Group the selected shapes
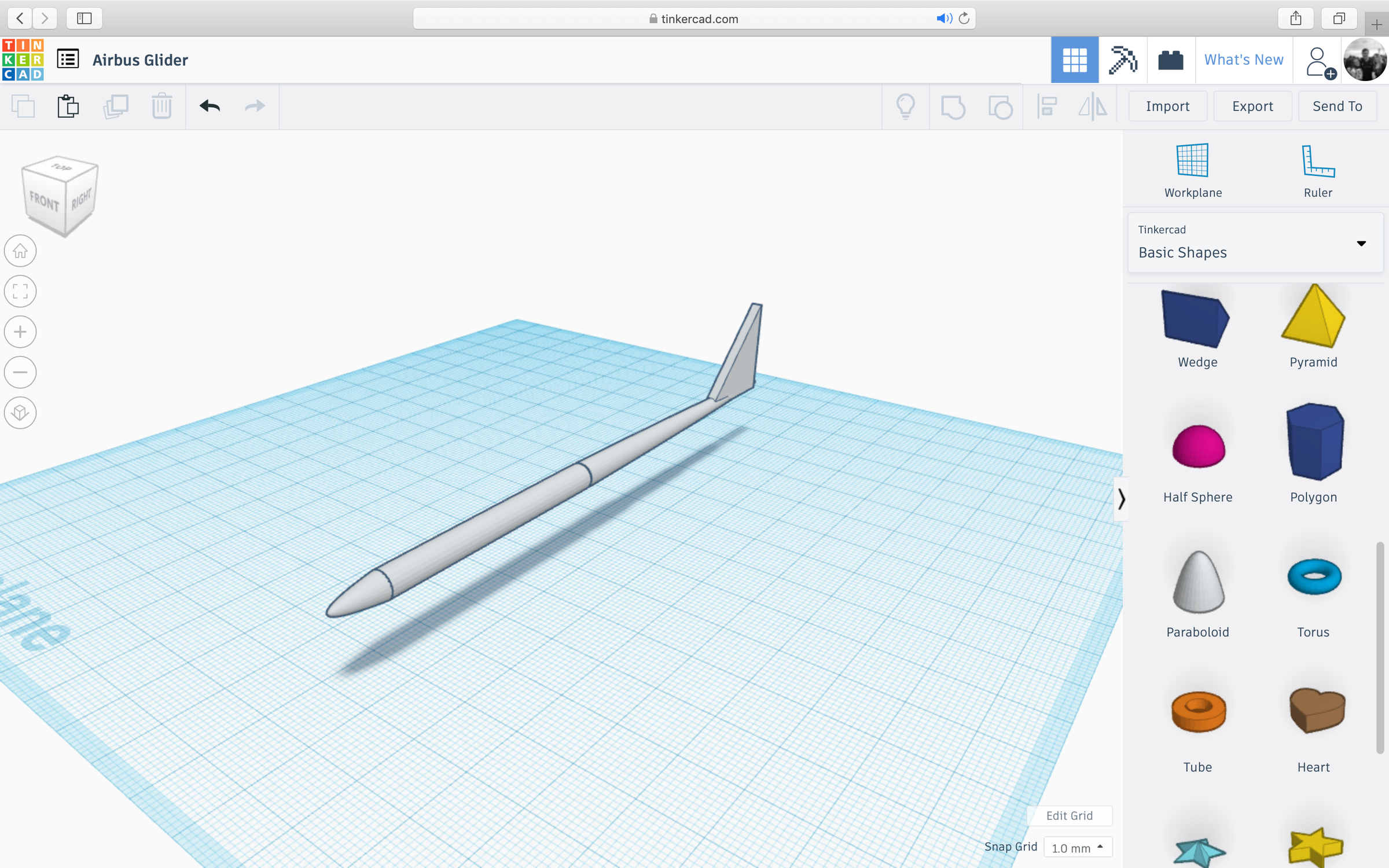This screenshot has height=868, width=1389. click(954, 106)
